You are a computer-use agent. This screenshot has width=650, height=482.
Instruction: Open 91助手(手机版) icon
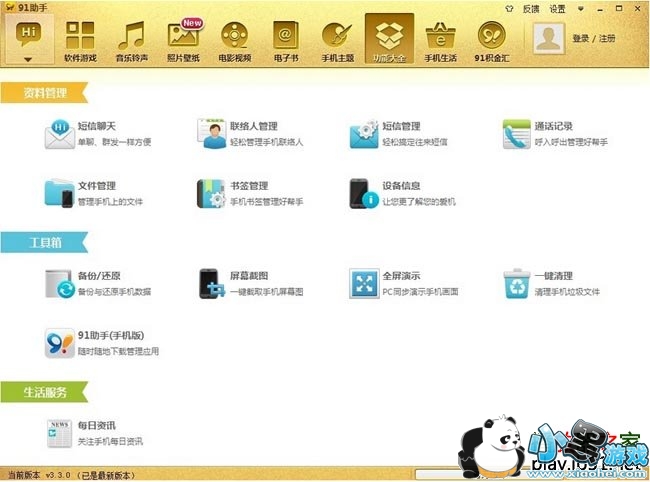(x=60, y=343)
